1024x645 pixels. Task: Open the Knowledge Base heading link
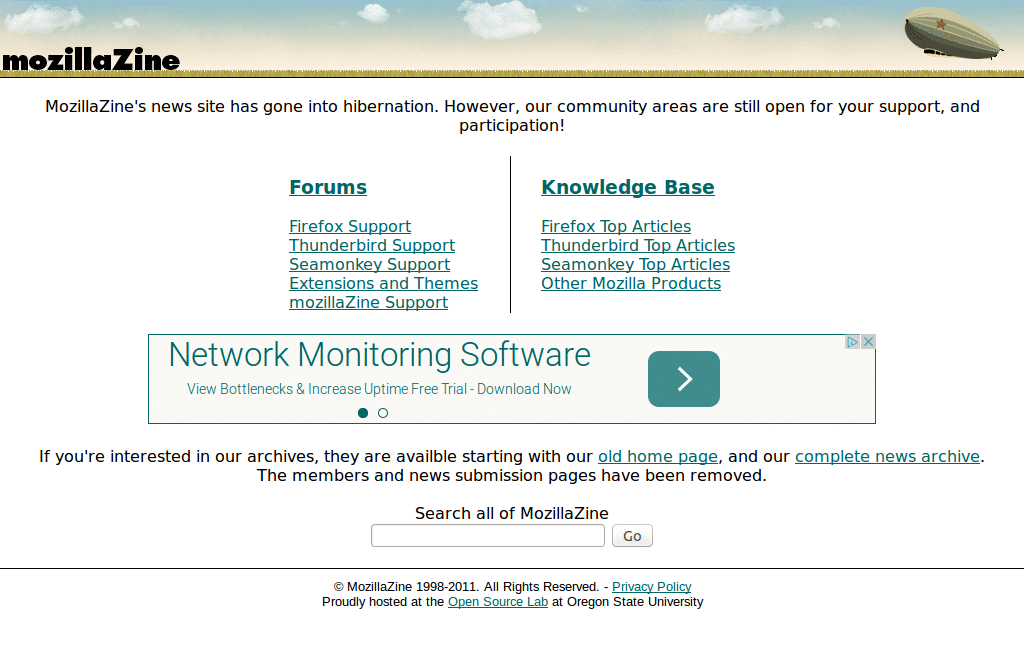628,187
